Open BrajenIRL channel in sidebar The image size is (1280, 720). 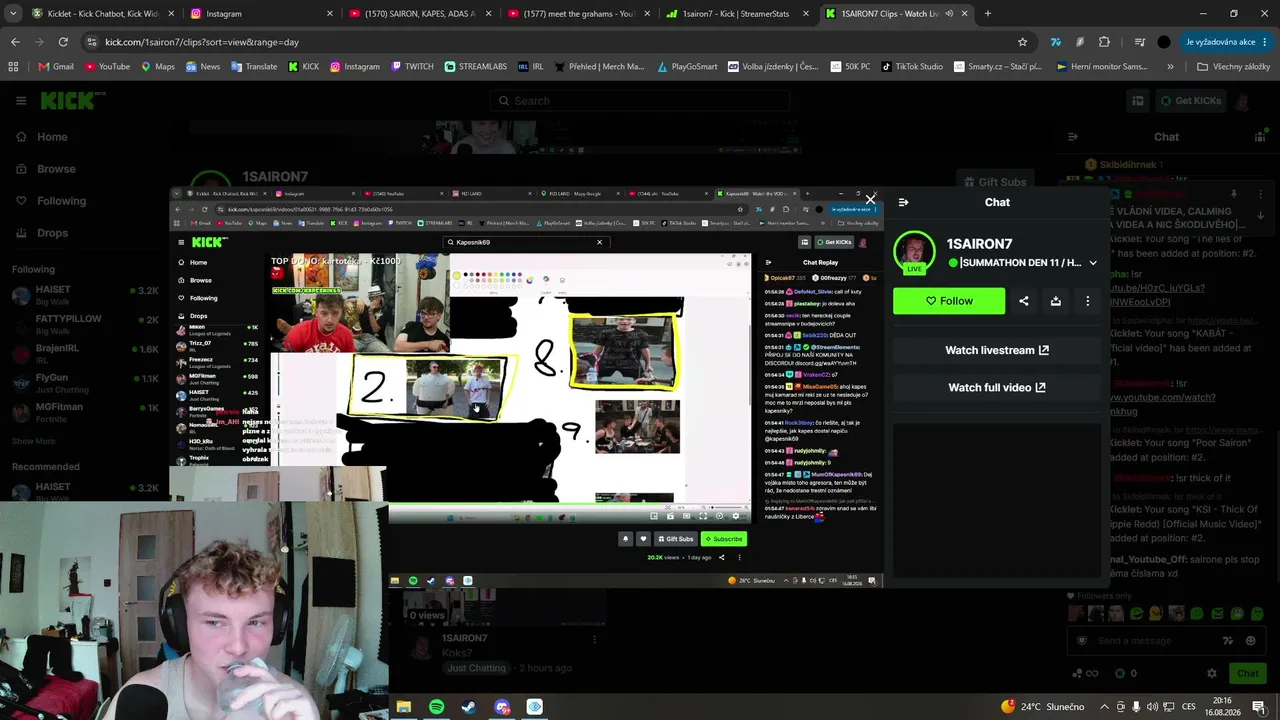[85, 354]
